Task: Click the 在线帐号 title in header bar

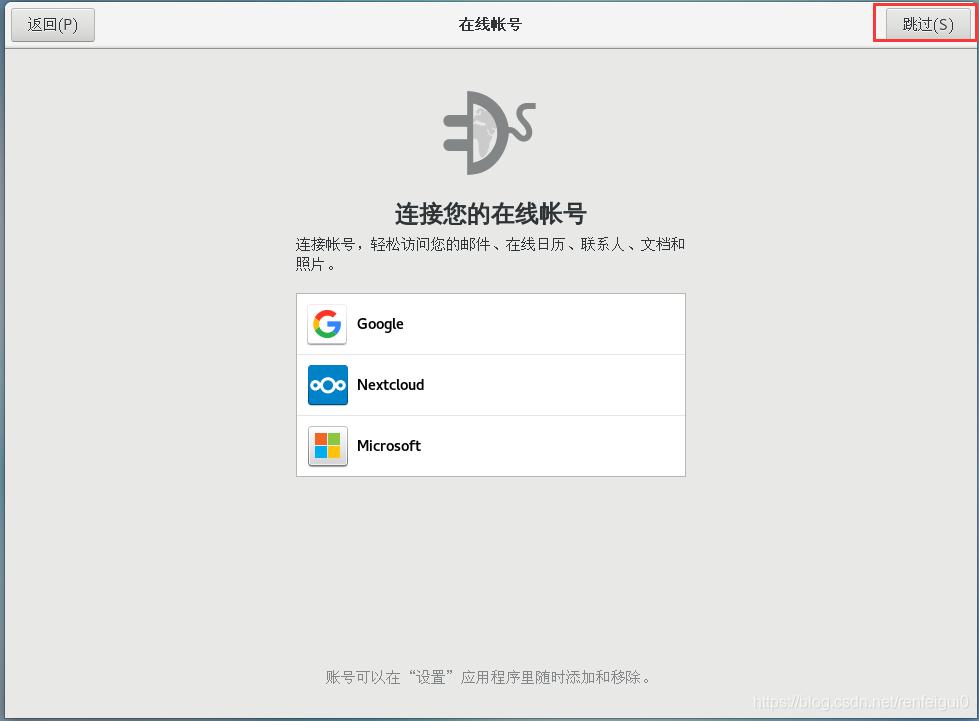Action: click(489, 23)
